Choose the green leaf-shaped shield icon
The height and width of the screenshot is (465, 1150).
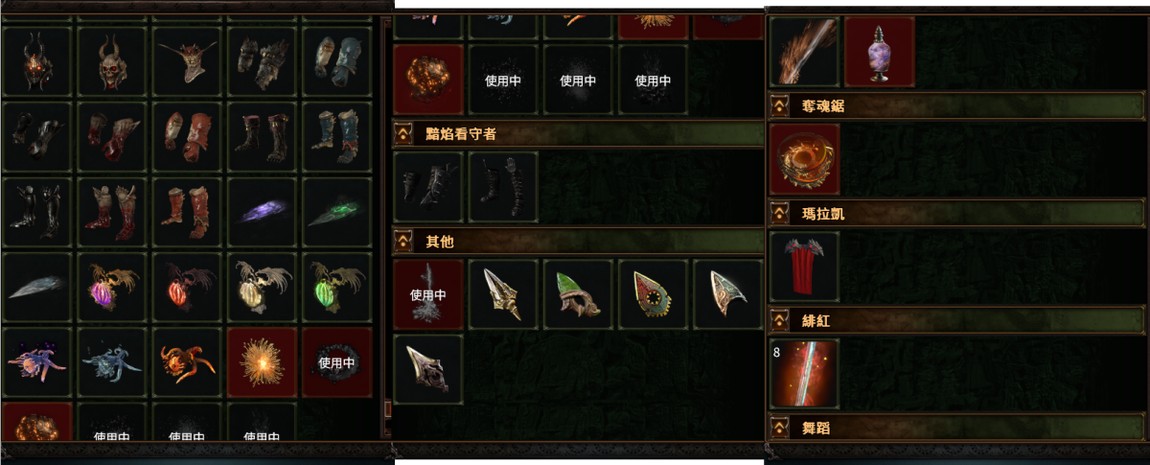click(x=578, y=294)
